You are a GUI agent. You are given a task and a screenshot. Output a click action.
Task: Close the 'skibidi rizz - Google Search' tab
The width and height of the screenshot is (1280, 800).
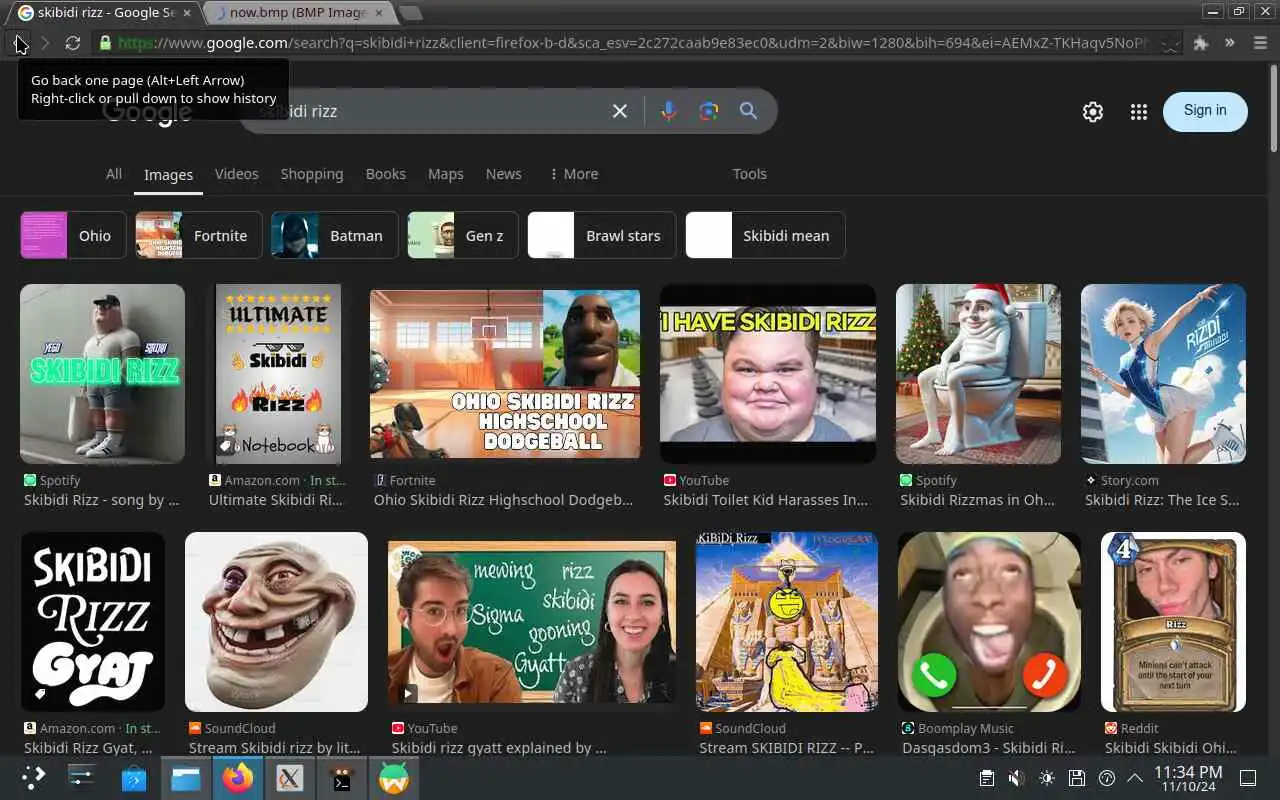pyautogui.click(x=187, y=13)
